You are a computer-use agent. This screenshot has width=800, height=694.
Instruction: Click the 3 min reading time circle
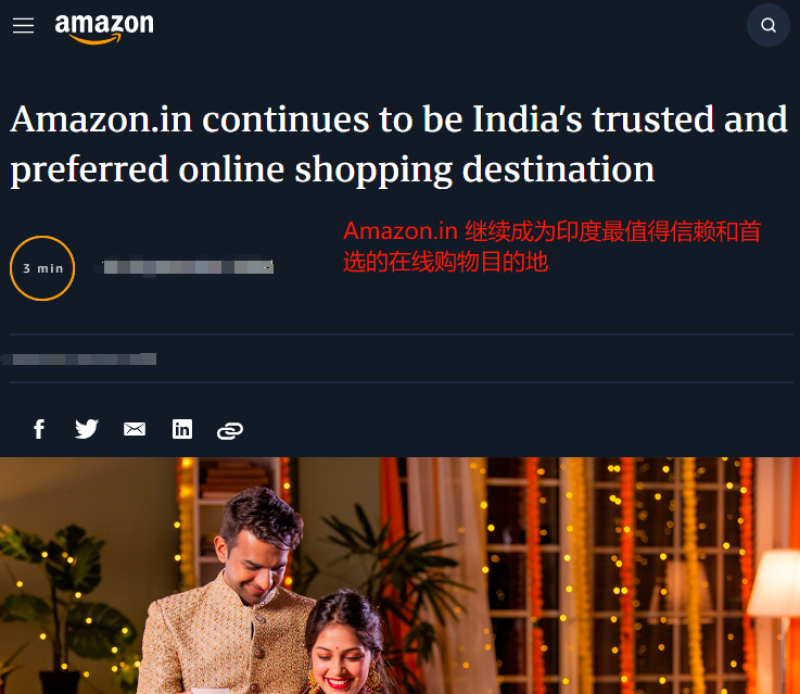pyautogui.click(x=42, y=268)
